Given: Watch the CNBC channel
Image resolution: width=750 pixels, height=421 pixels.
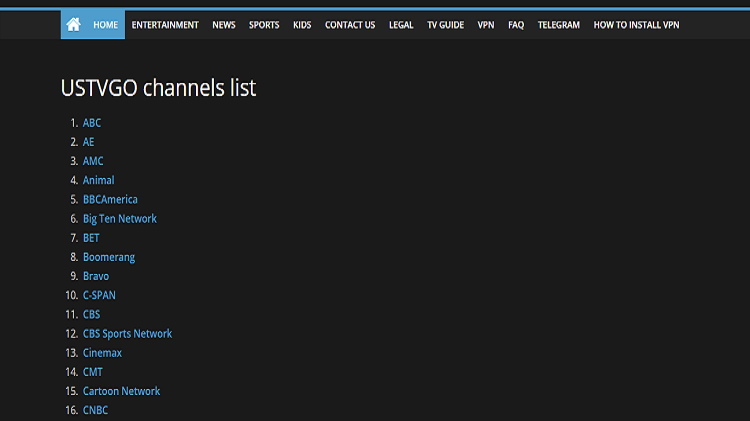Looking at the screenshot, I should 95,410.
